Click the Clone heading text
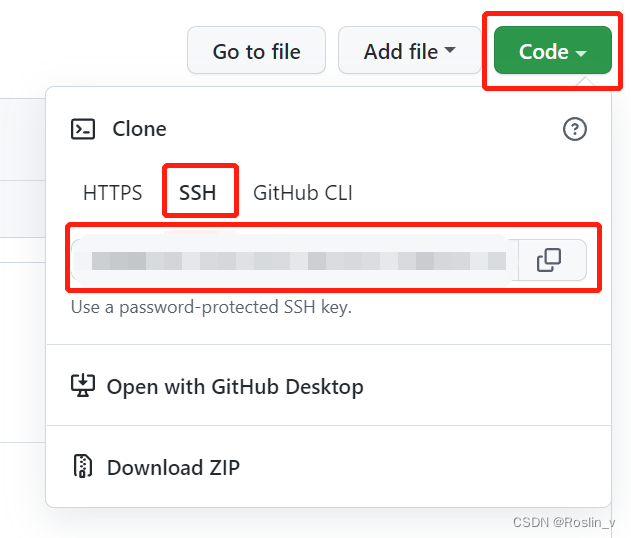Screen dimensions: 631x538 pyautogui.click(x=139, y=129)
